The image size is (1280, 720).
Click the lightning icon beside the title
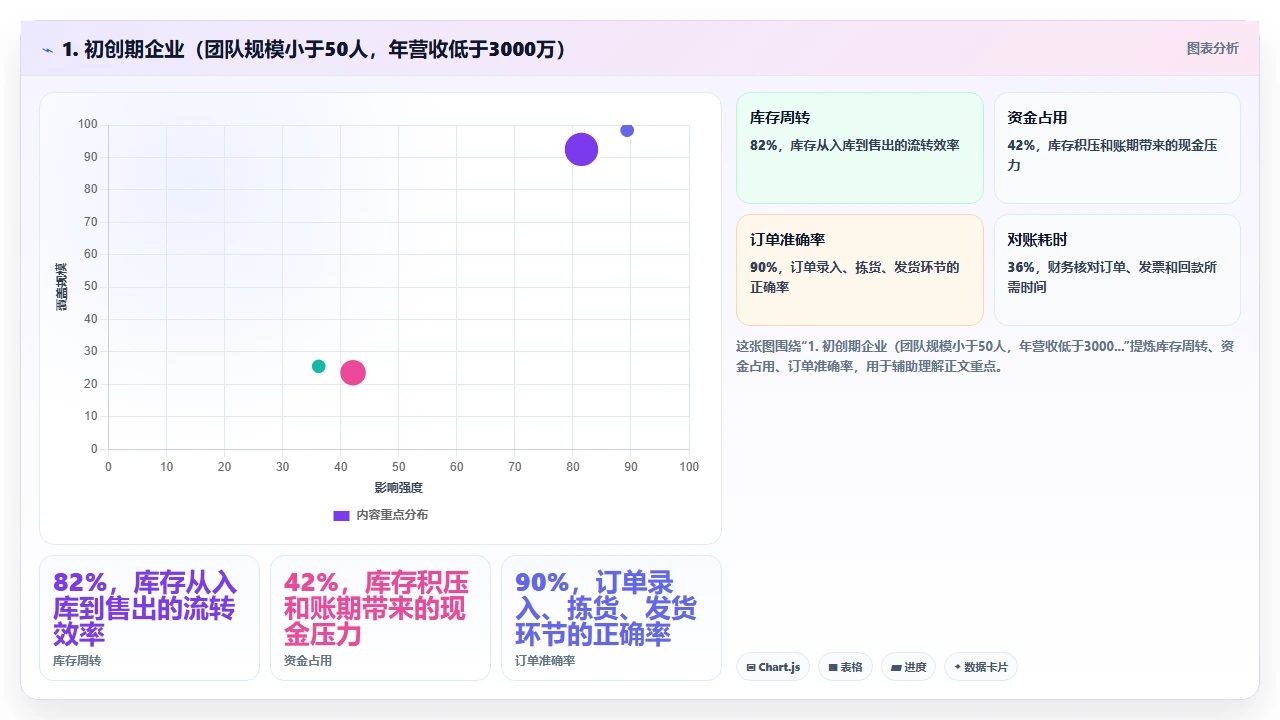(x=47, y=50)
